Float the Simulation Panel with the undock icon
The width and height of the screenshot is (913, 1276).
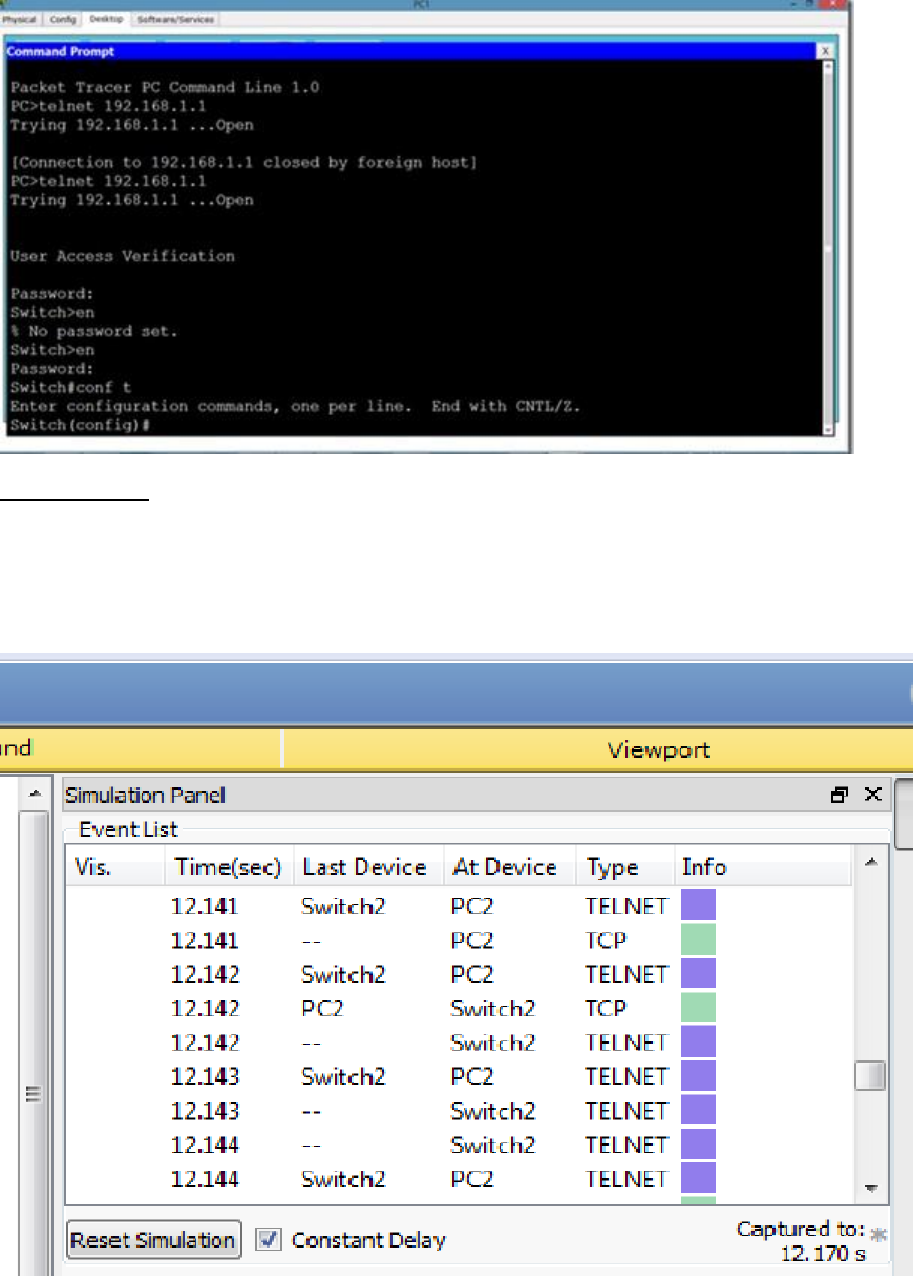[838, 795]
